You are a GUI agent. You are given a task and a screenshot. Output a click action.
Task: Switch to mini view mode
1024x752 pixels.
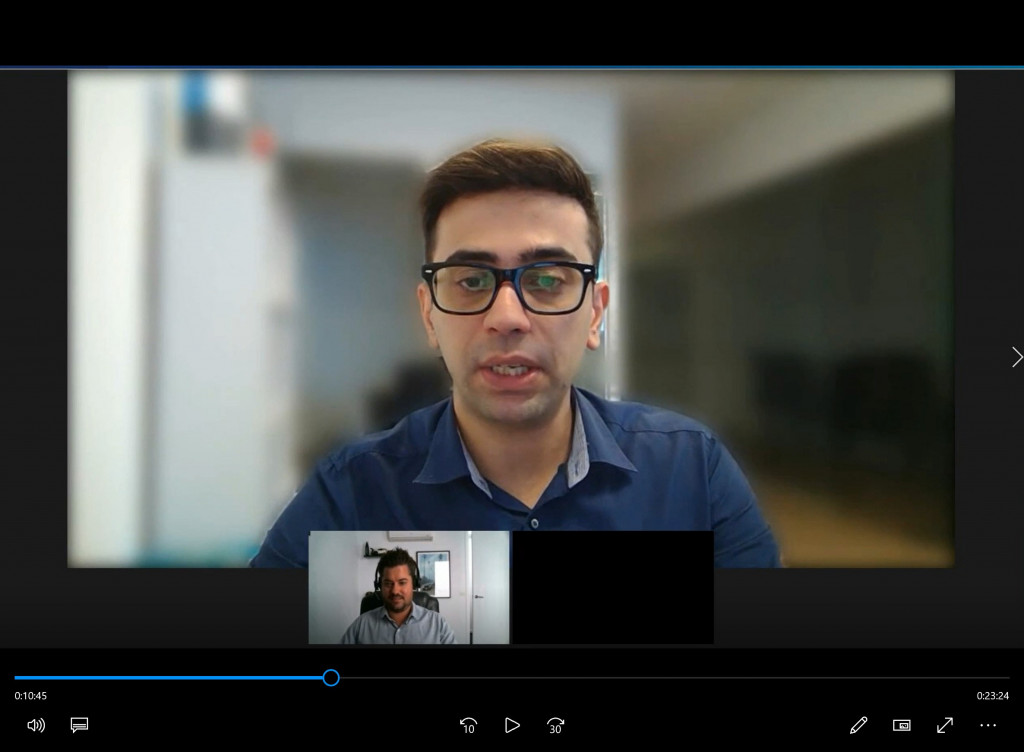click(901, 725)
